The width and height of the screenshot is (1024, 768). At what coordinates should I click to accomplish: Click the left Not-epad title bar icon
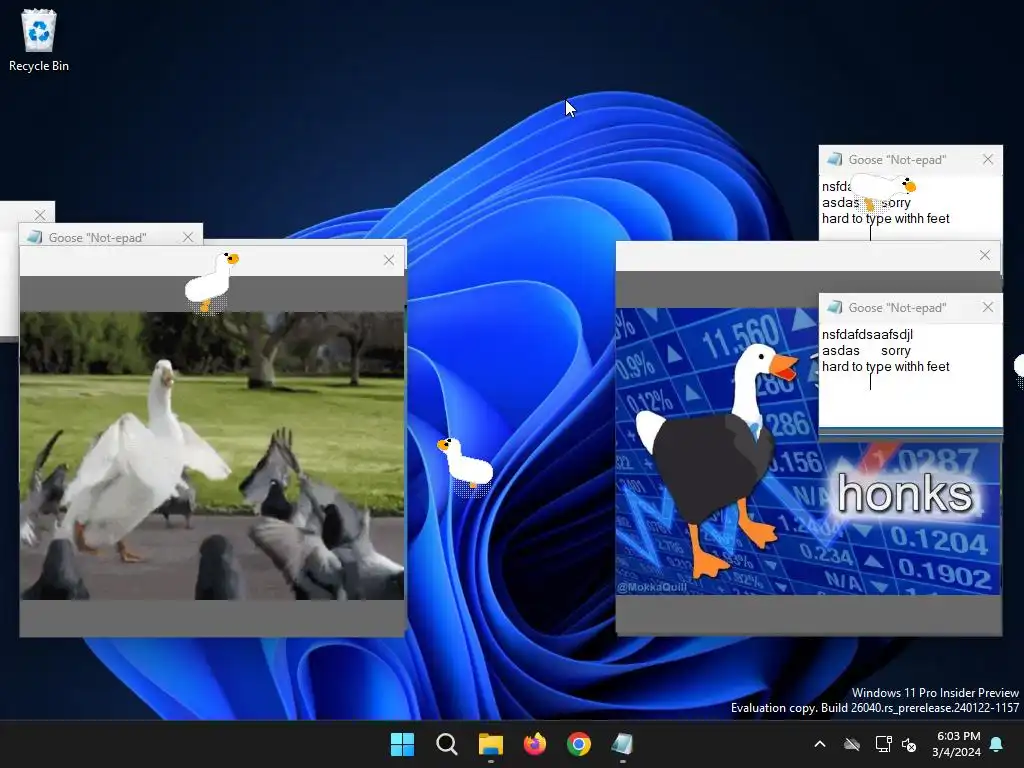coord(34,237)
